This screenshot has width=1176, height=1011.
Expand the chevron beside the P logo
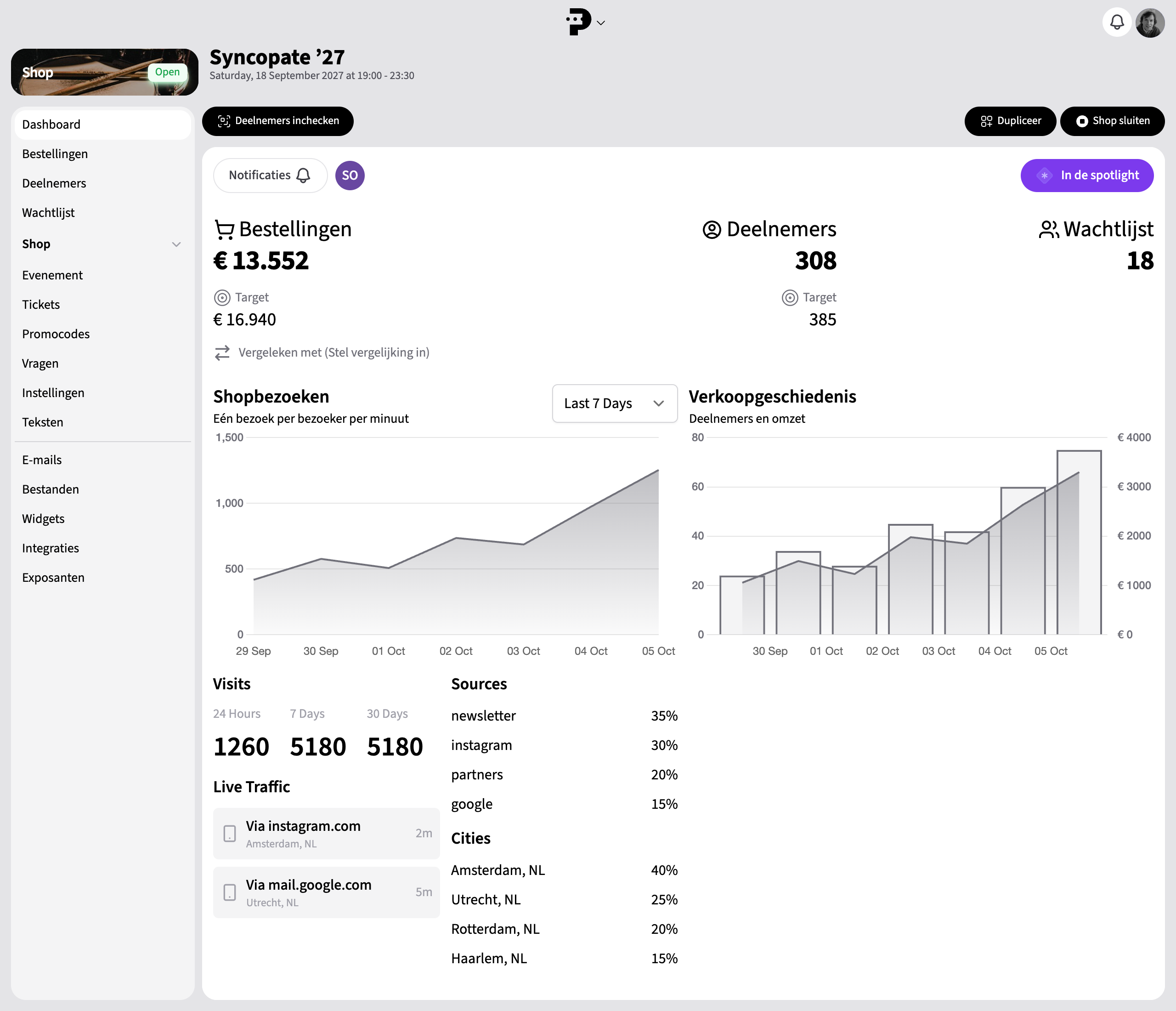click(601, 23)
